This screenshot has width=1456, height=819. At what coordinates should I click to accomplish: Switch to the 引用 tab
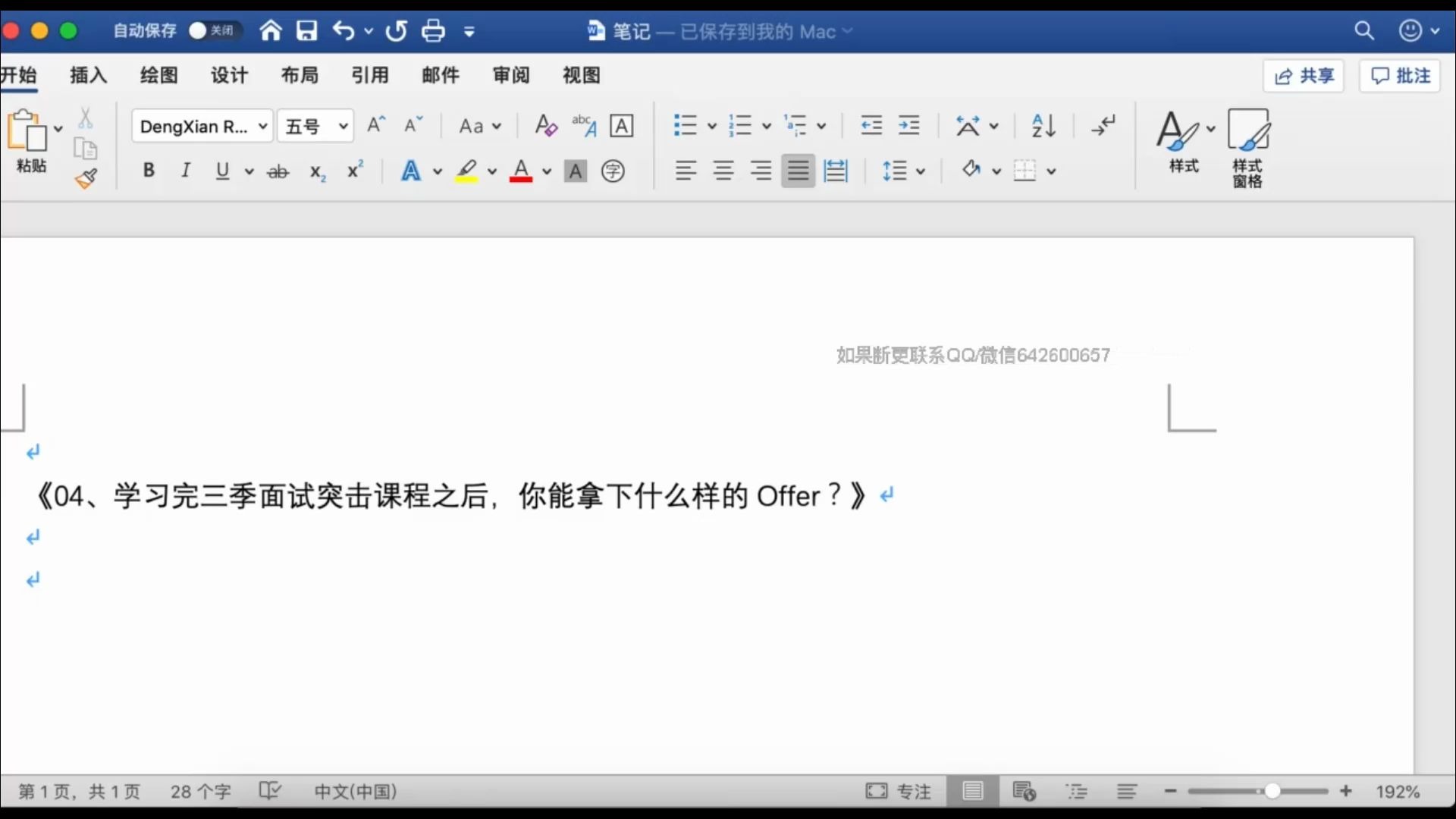tap(370, 75)
